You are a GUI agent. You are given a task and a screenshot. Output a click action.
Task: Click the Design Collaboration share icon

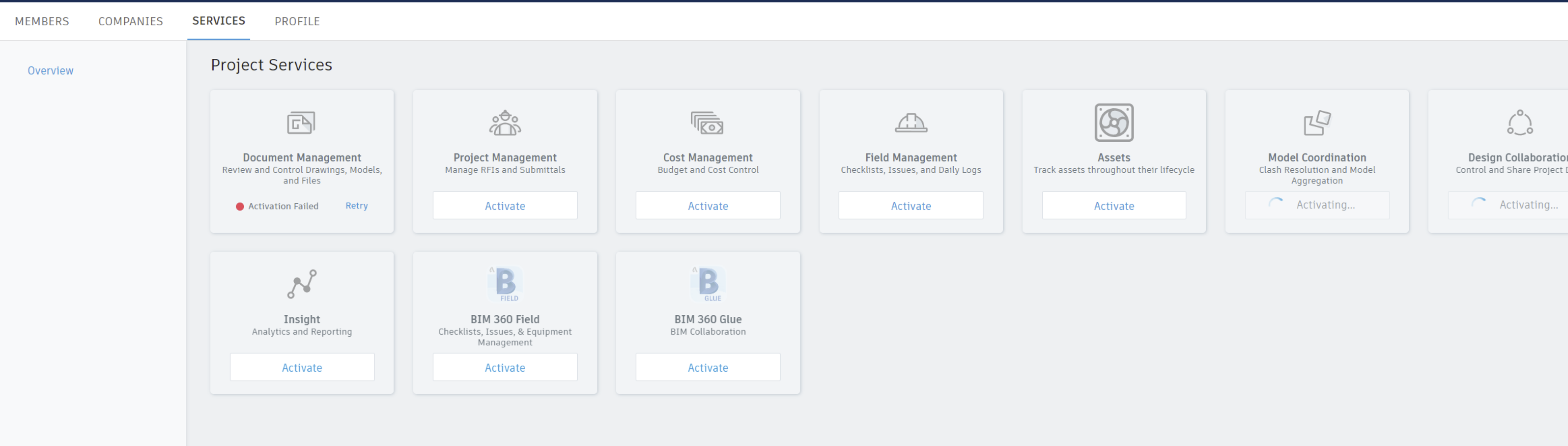(x=1520, y=122)
